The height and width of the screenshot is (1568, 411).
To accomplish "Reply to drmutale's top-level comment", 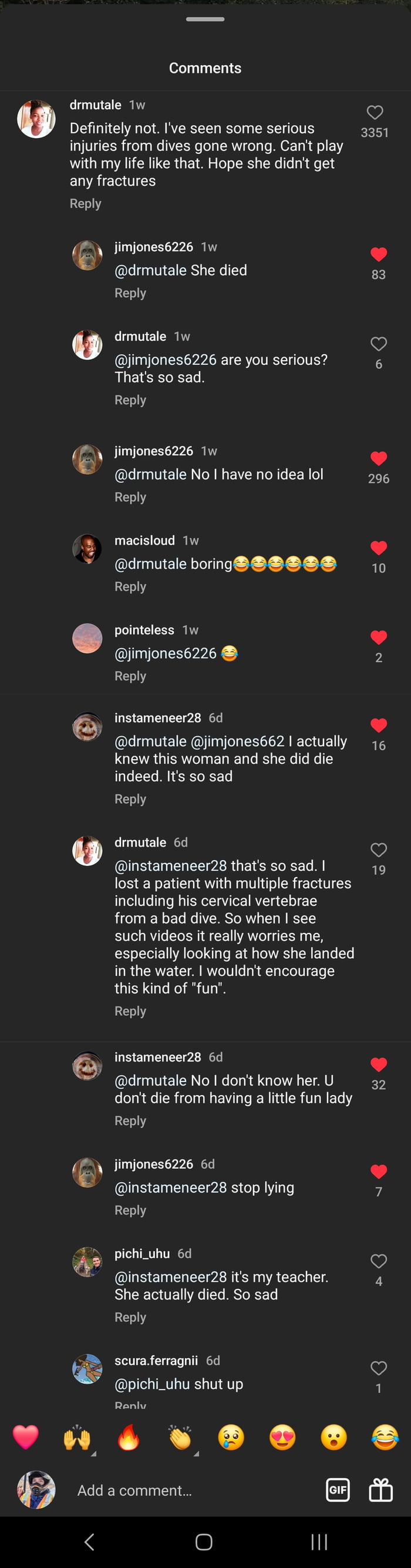I will tap(85, 203).
